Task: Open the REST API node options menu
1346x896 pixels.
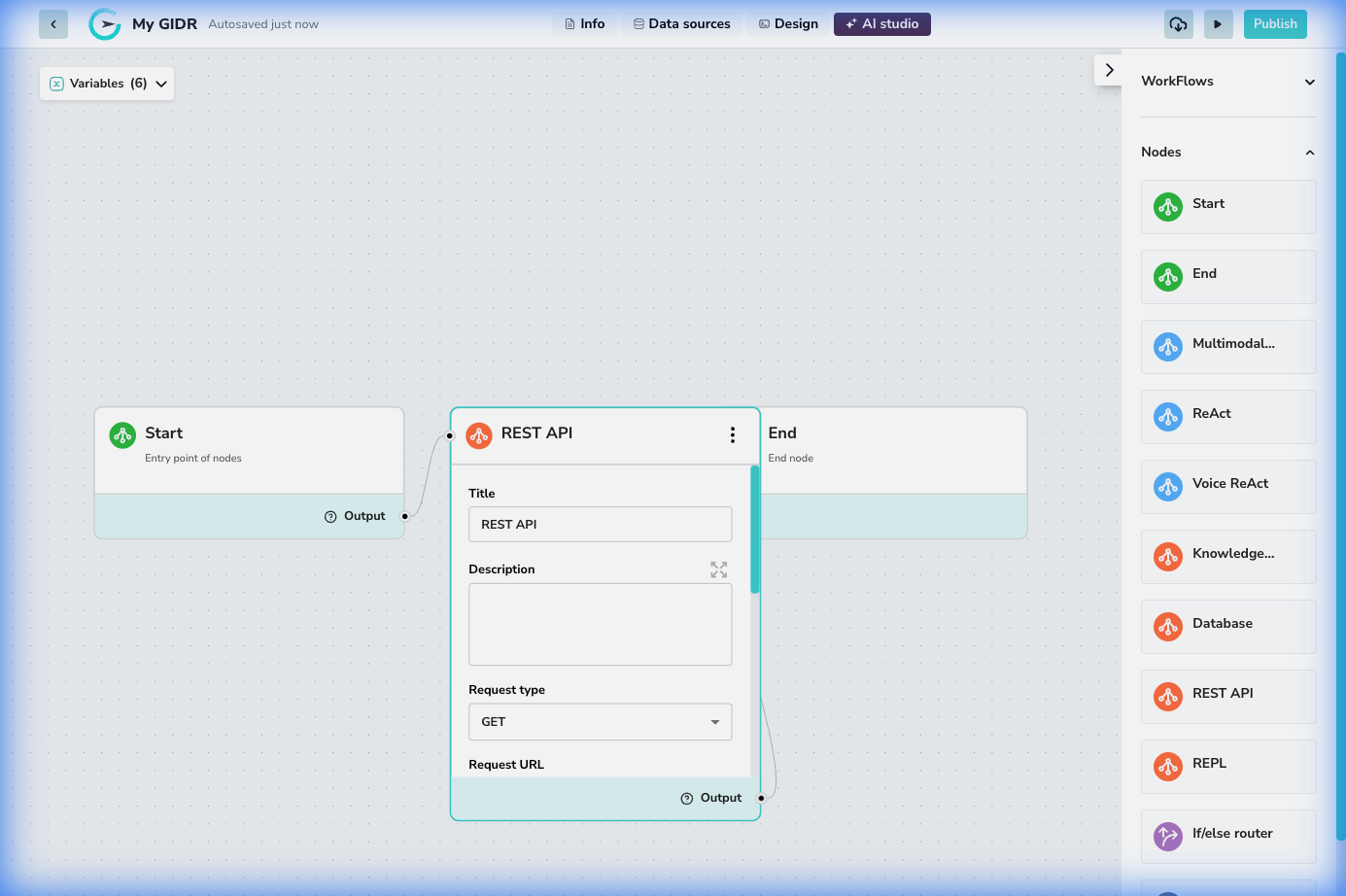Action: [732, 434]
